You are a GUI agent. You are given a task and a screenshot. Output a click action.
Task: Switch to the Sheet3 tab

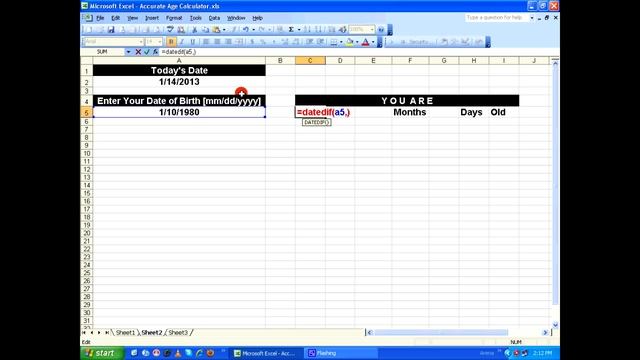coord(178,333)
